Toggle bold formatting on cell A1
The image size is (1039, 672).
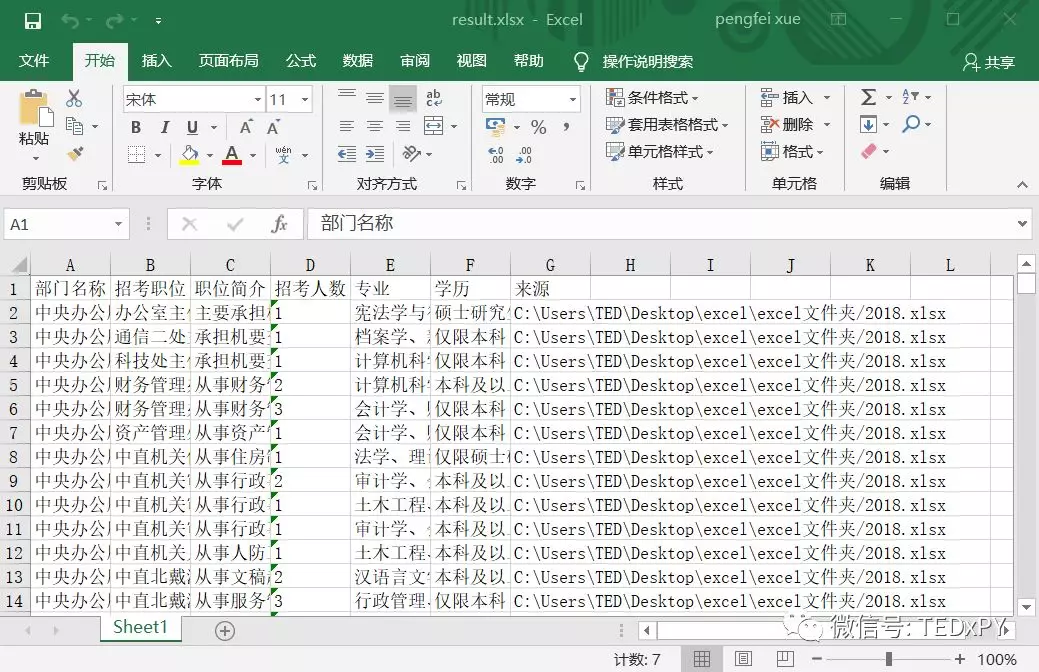pos(135,129)
